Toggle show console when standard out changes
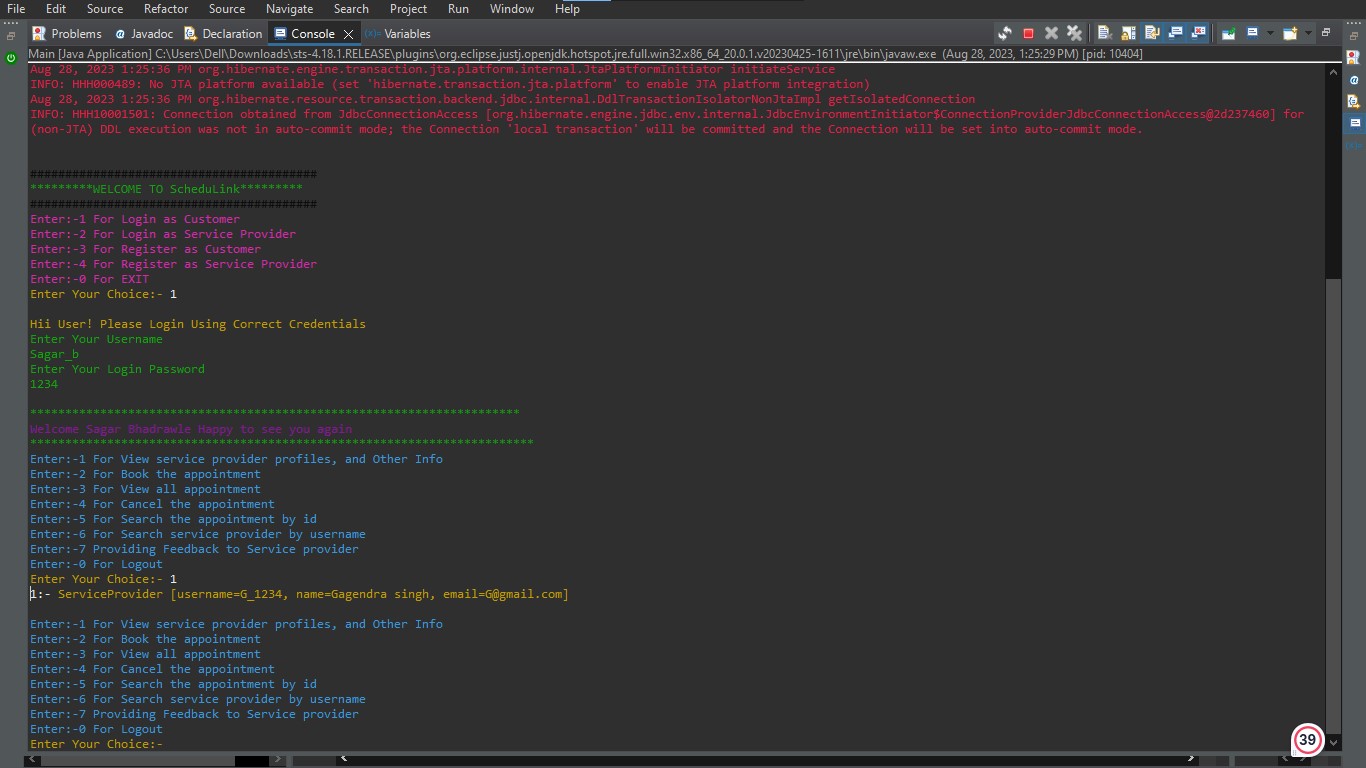The image size is (1366, 768). (1175, 33)
